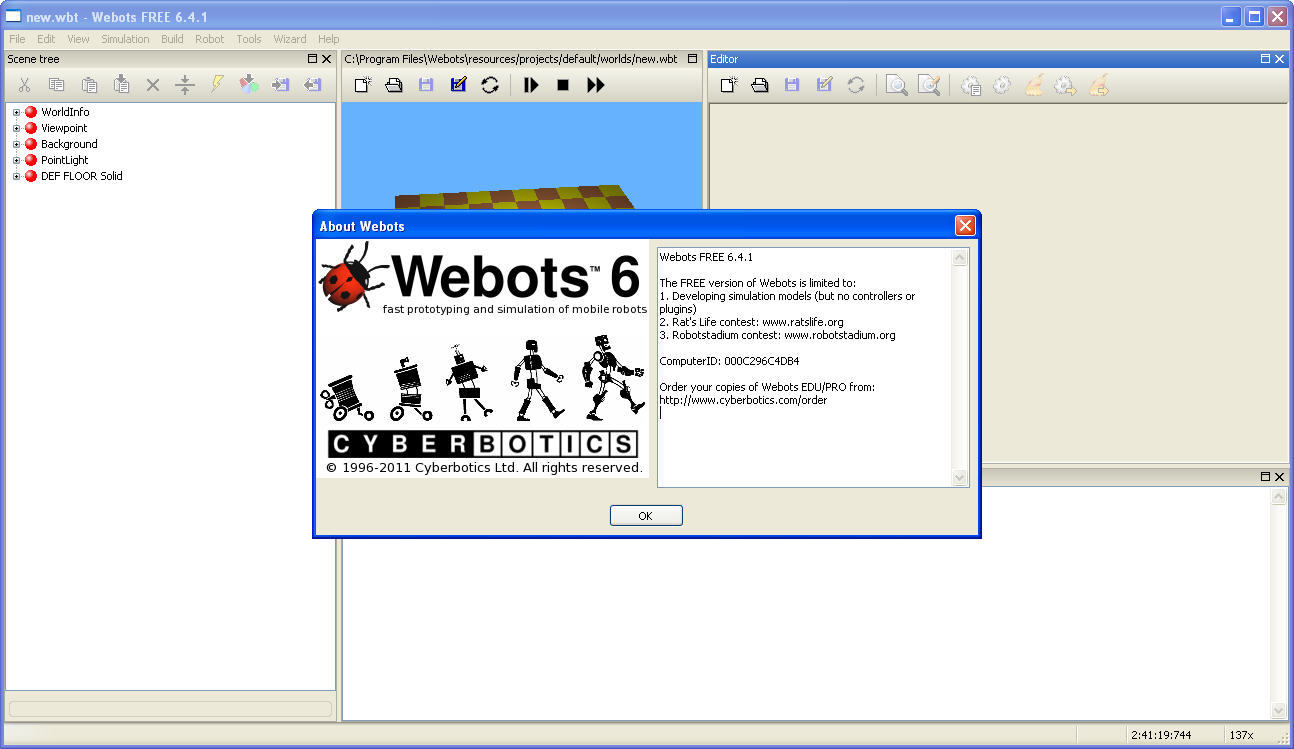Click the Cut icon in Scene tree toolbar

[25, 85]
